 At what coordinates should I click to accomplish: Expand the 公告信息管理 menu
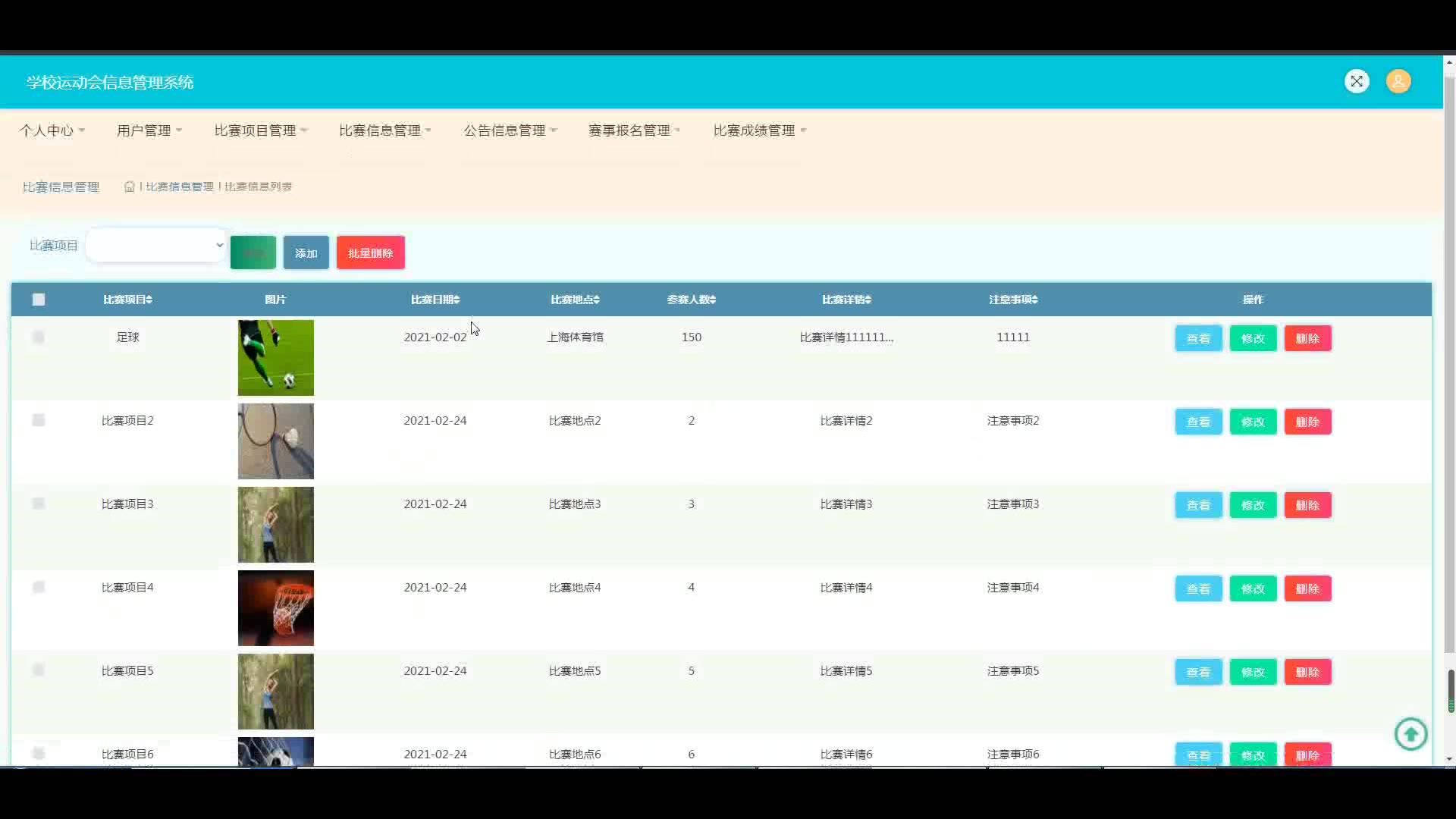click(510, 130)
